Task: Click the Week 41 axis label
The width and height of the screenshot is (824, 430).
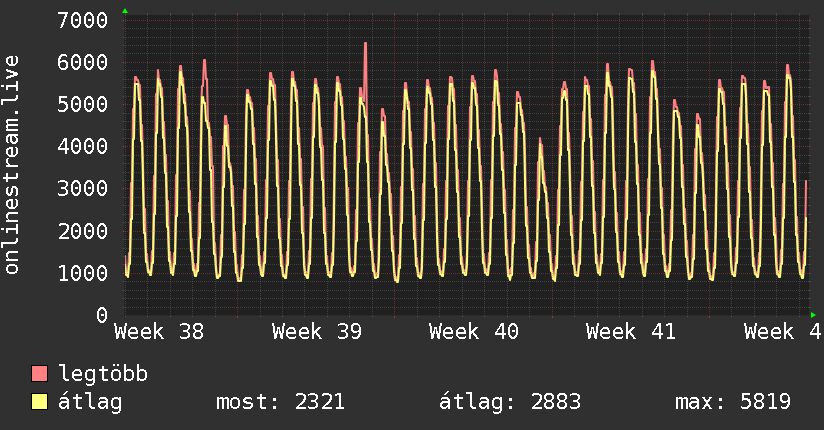Action: pyautogui.click(x=631, y=331)
